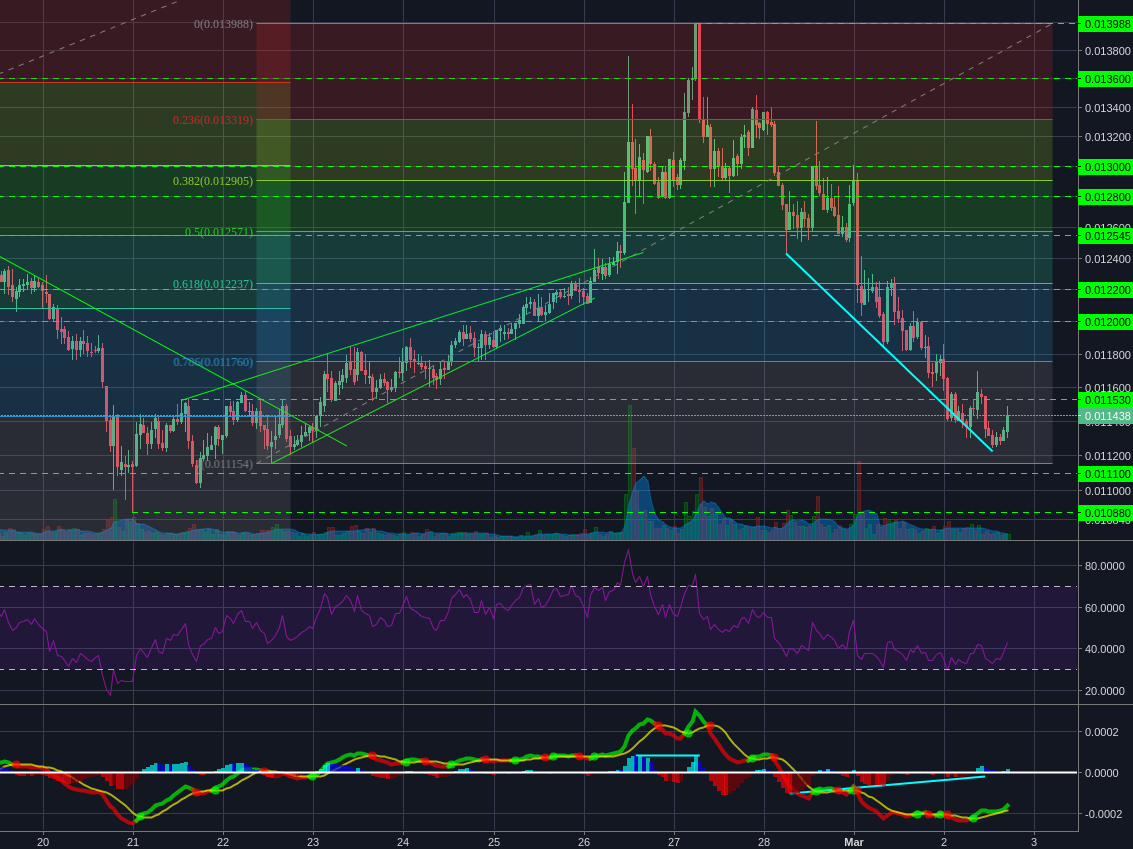Click date label 21 on time axis
1133x849 pixels.
(133, 842)
